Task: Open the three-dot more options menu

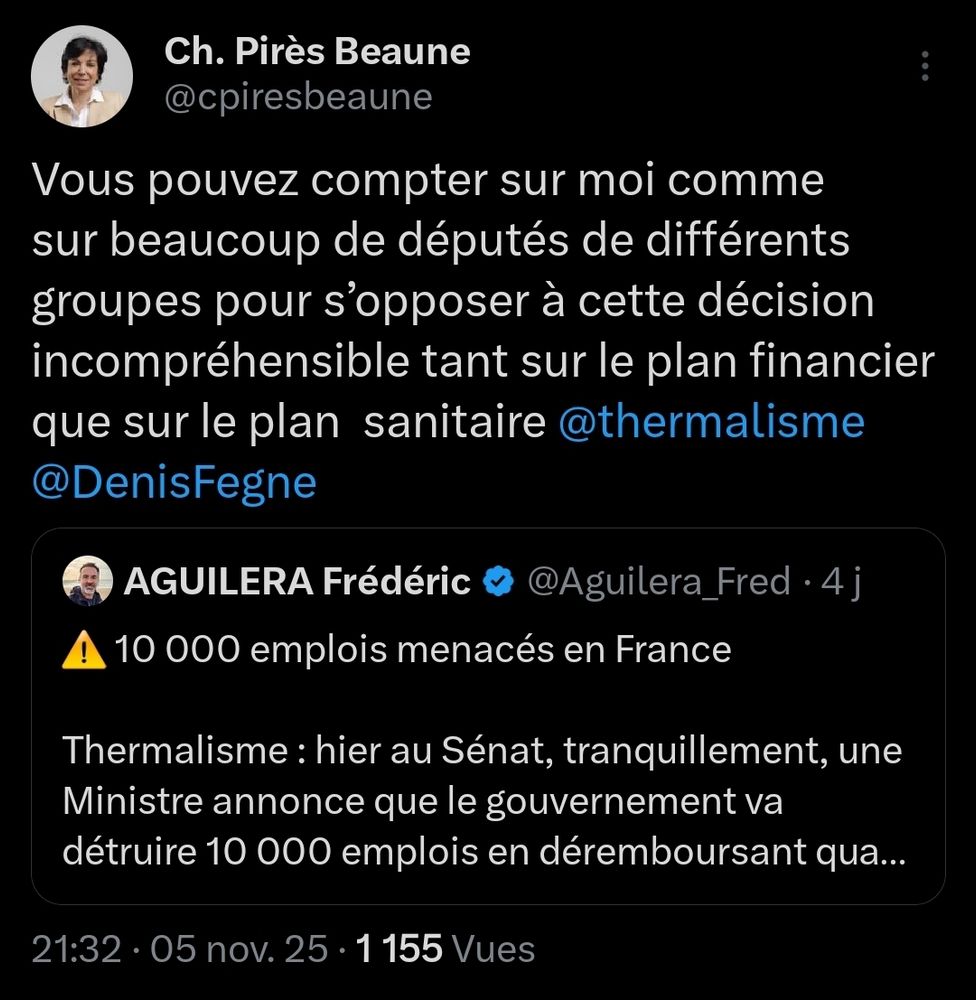Action: 924,66
